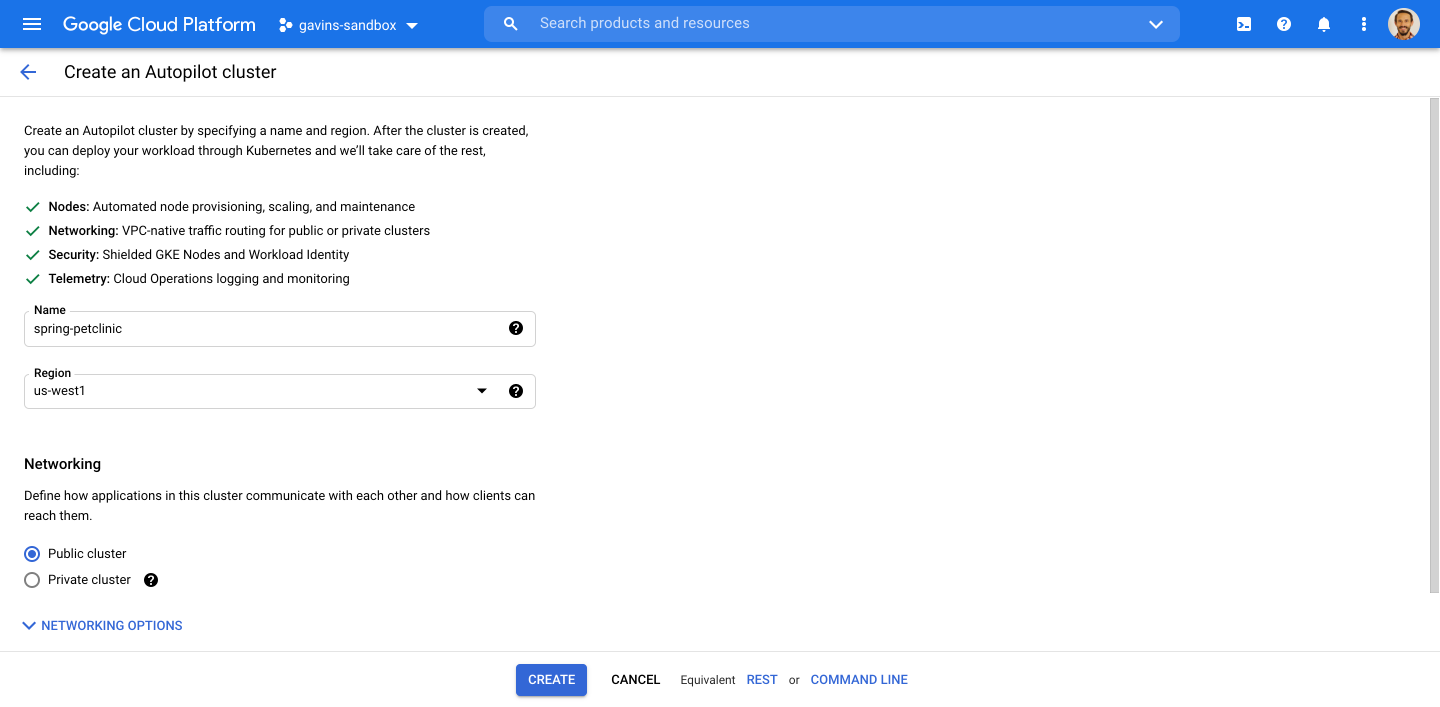Open the gavins-sandbox project picker
This screenshot has width=1440, height=707.
pyautogui.click(x=347, y=24)
